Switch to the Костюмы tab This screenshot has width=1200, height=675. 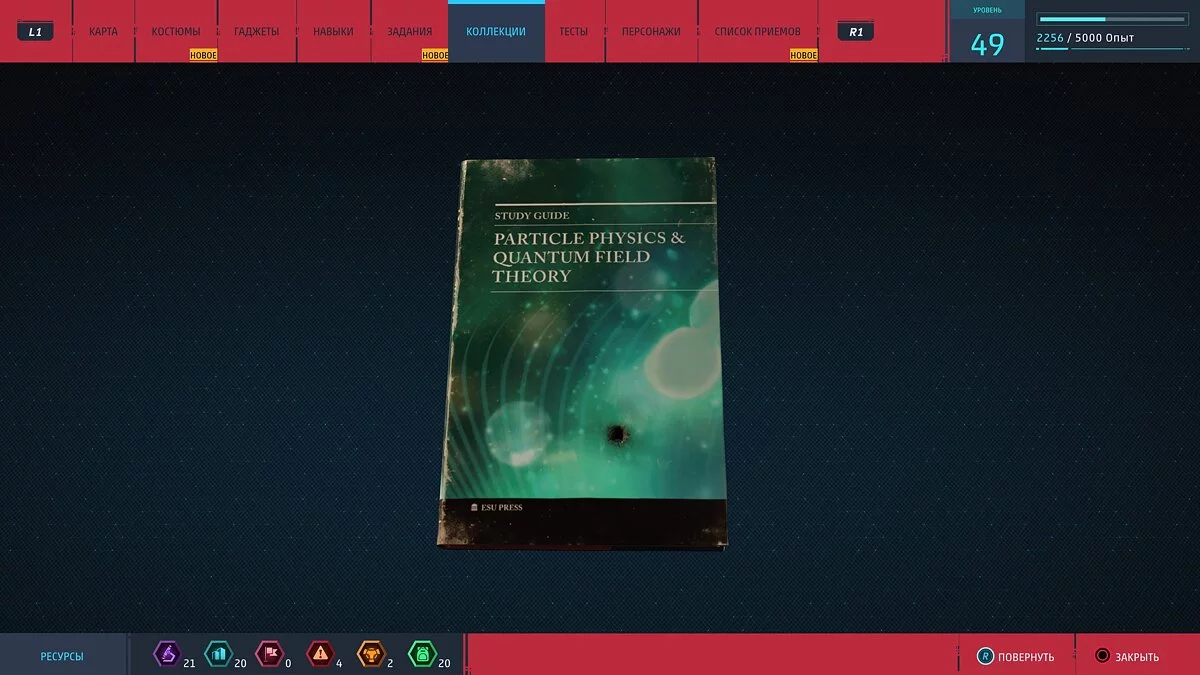pos(176,32)
